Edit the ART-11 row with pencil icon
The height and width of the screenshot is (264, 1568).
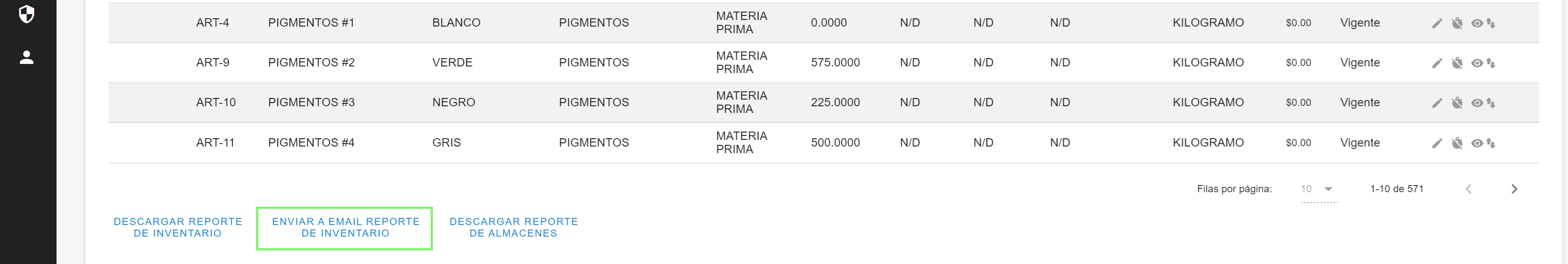[1437, 143]
